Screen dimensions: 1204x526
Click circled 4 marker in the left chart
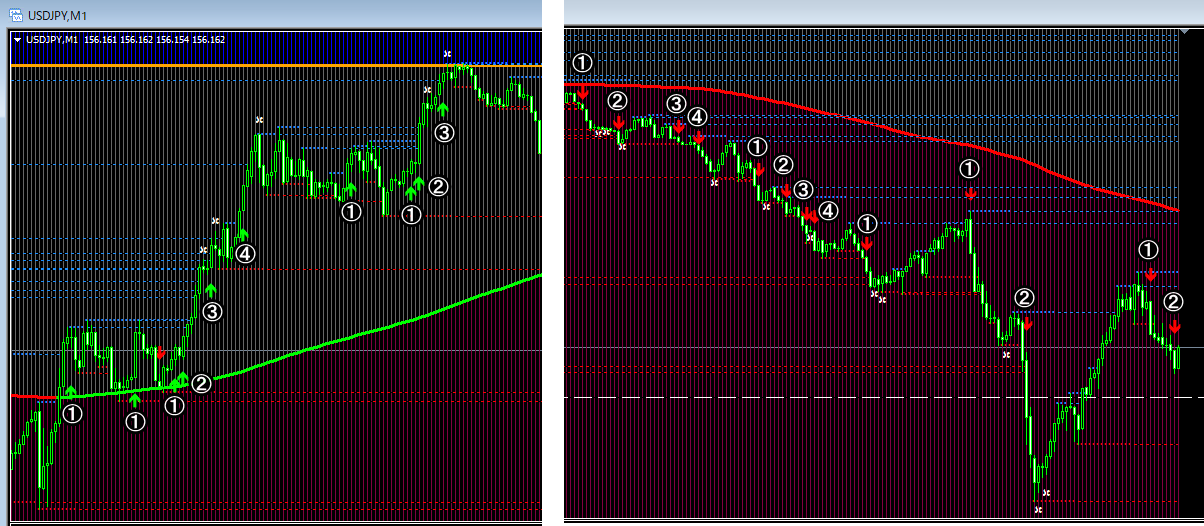244,253
